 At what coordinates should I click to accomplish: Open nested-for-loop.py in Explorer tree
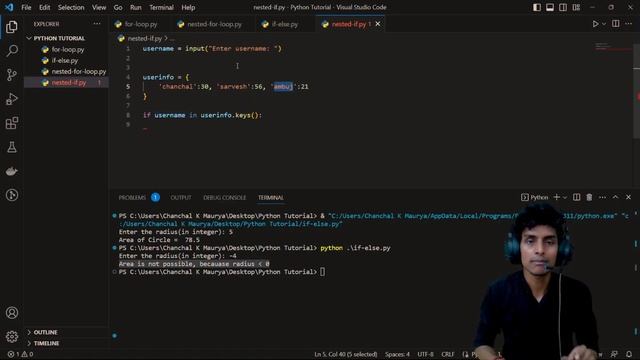pos(66,71)
